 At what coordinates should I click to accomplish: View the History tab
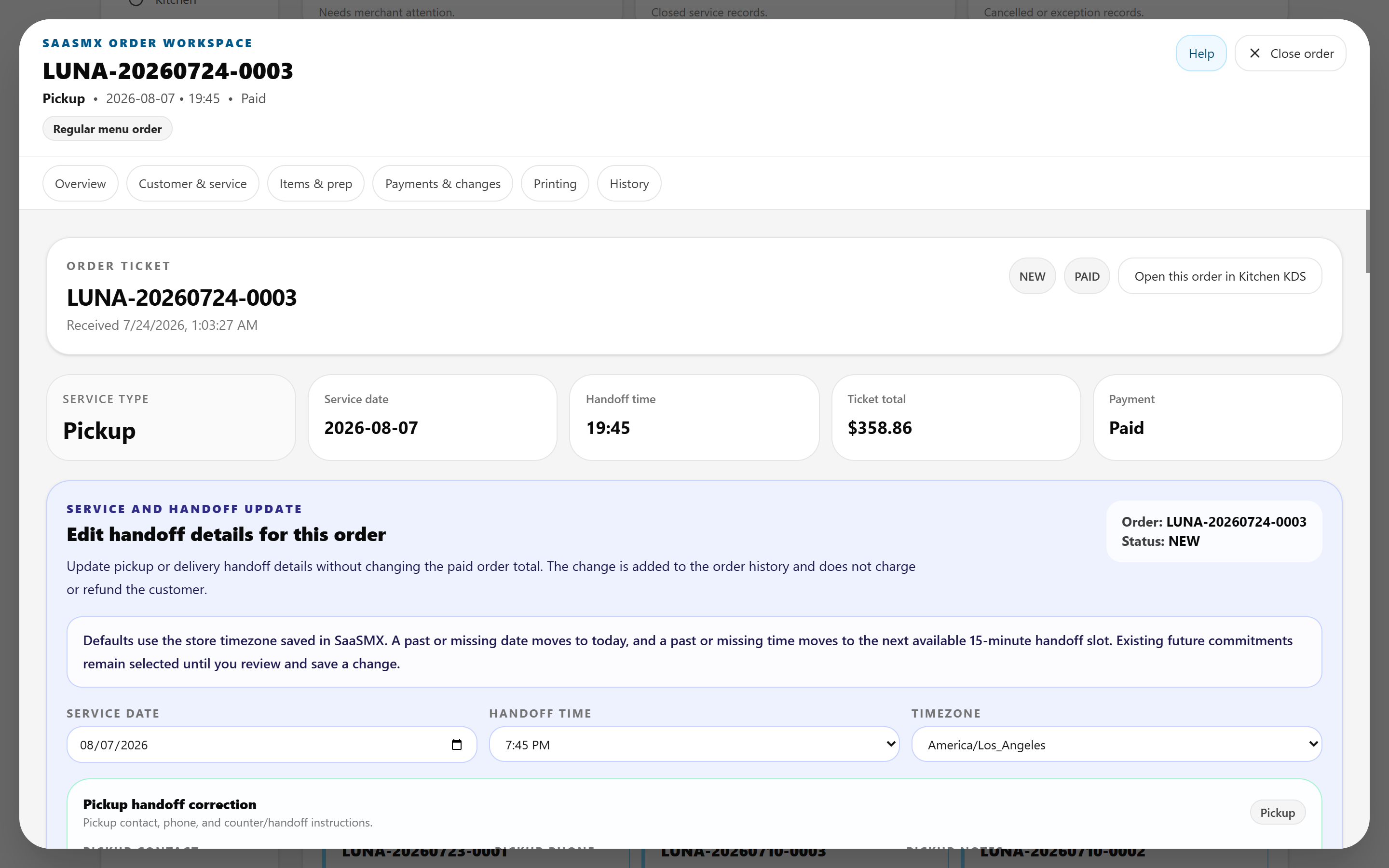click(629, 184)
